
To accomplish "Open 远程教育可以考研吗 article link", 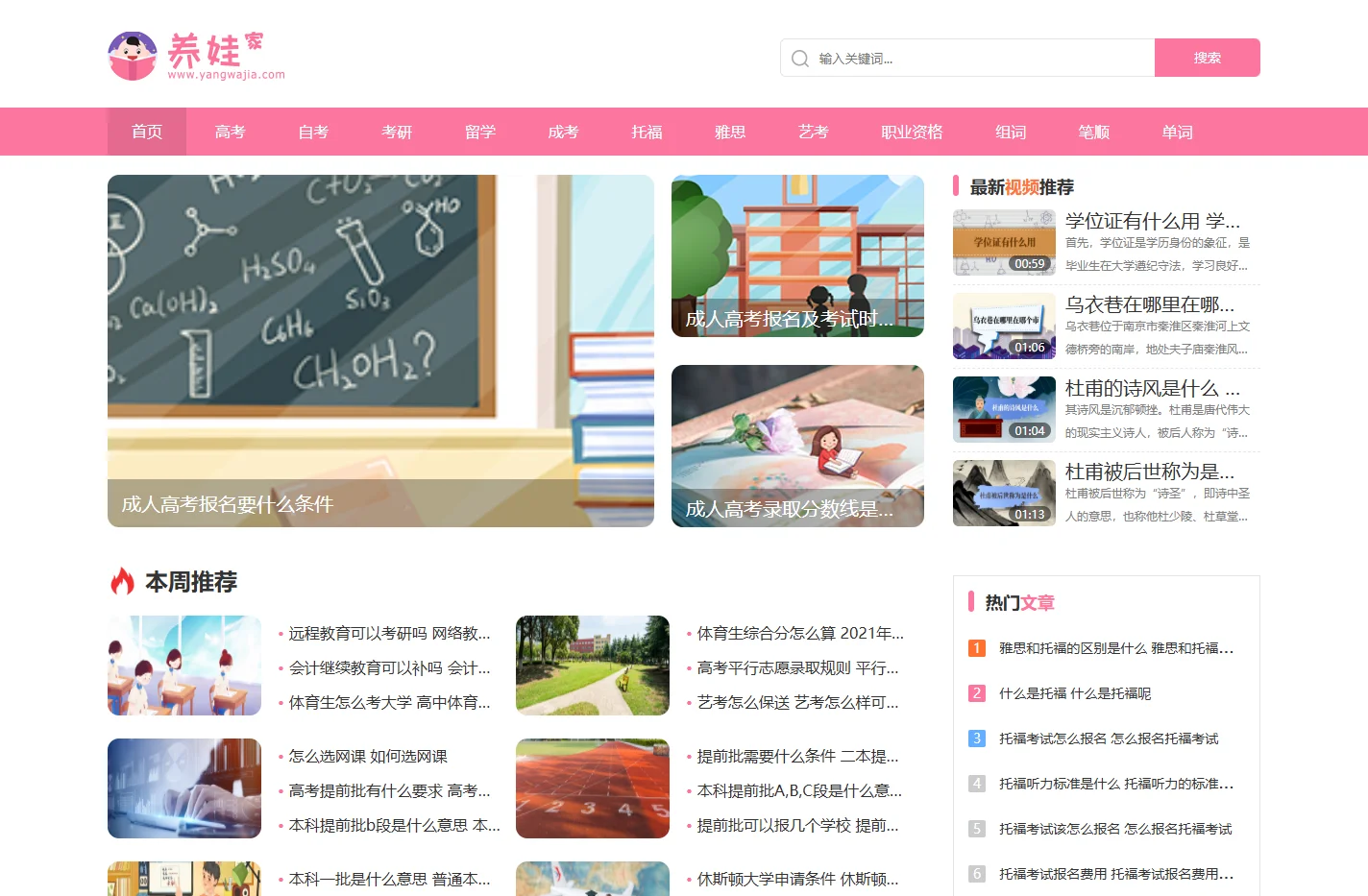I will (x=389, y=634).
